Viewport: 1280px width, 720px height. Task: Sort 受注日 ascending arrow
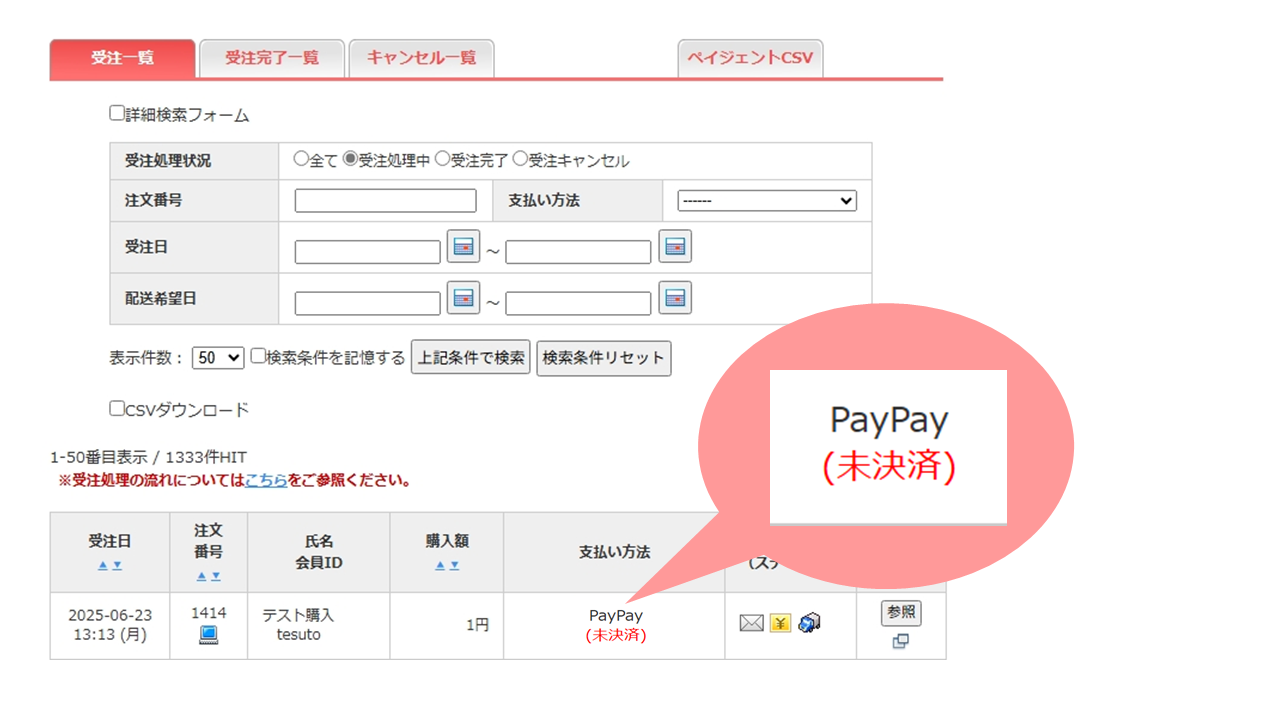[102, 565]
